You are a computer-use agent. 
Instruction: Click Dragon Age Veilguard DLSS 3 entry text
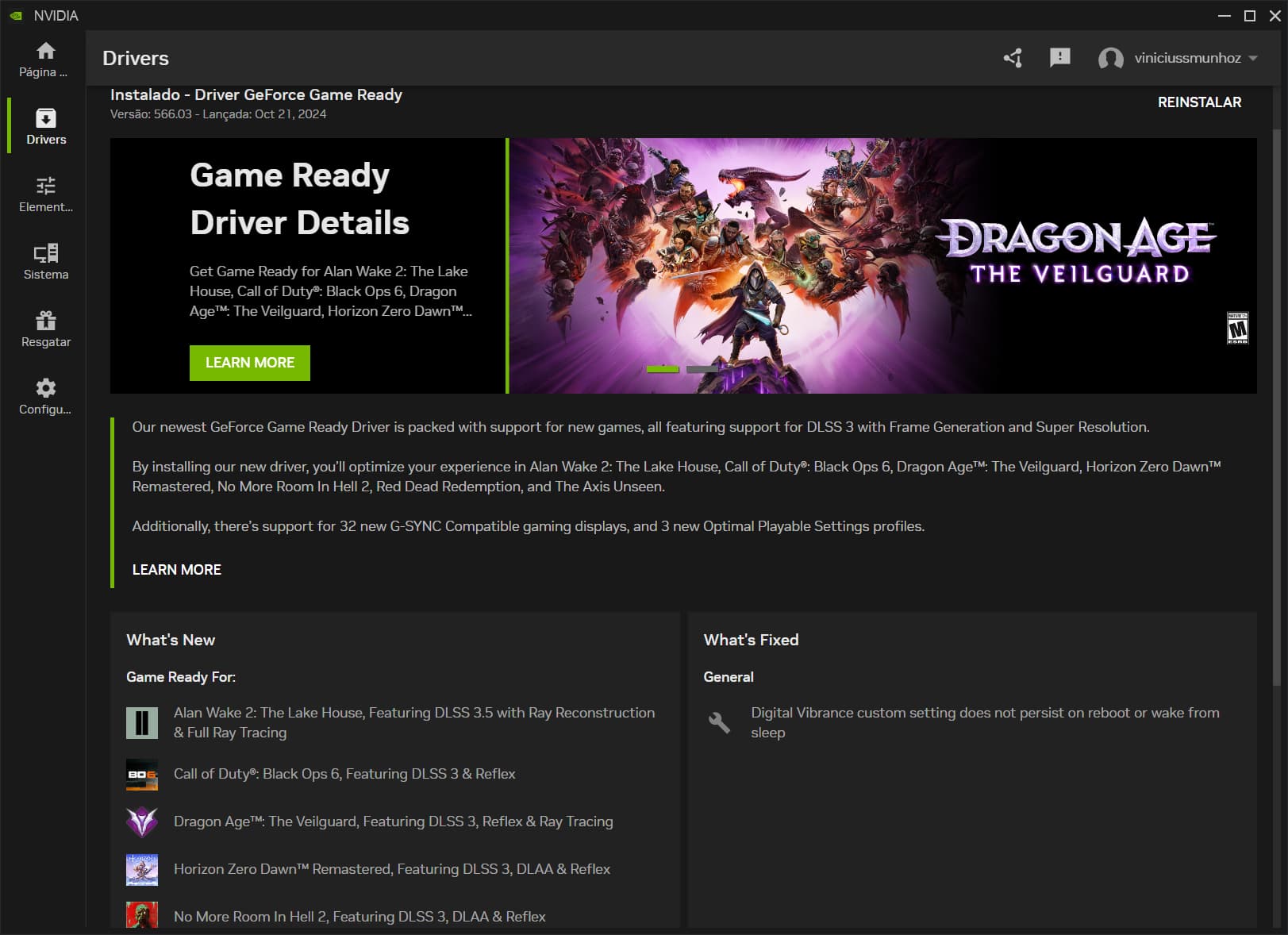click(394, 821)
